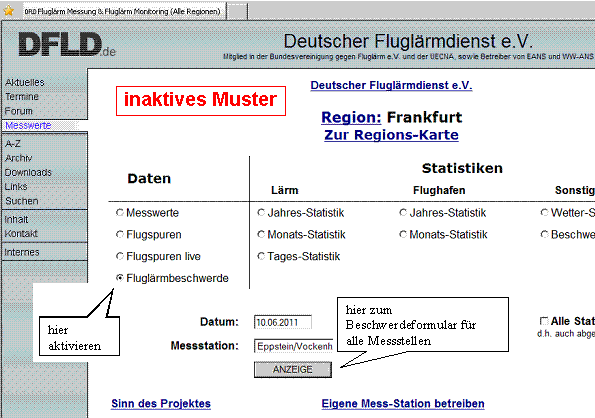
Task: Click the Frankfurt region name
Action: pyautogui.click(x=424, y=118)
